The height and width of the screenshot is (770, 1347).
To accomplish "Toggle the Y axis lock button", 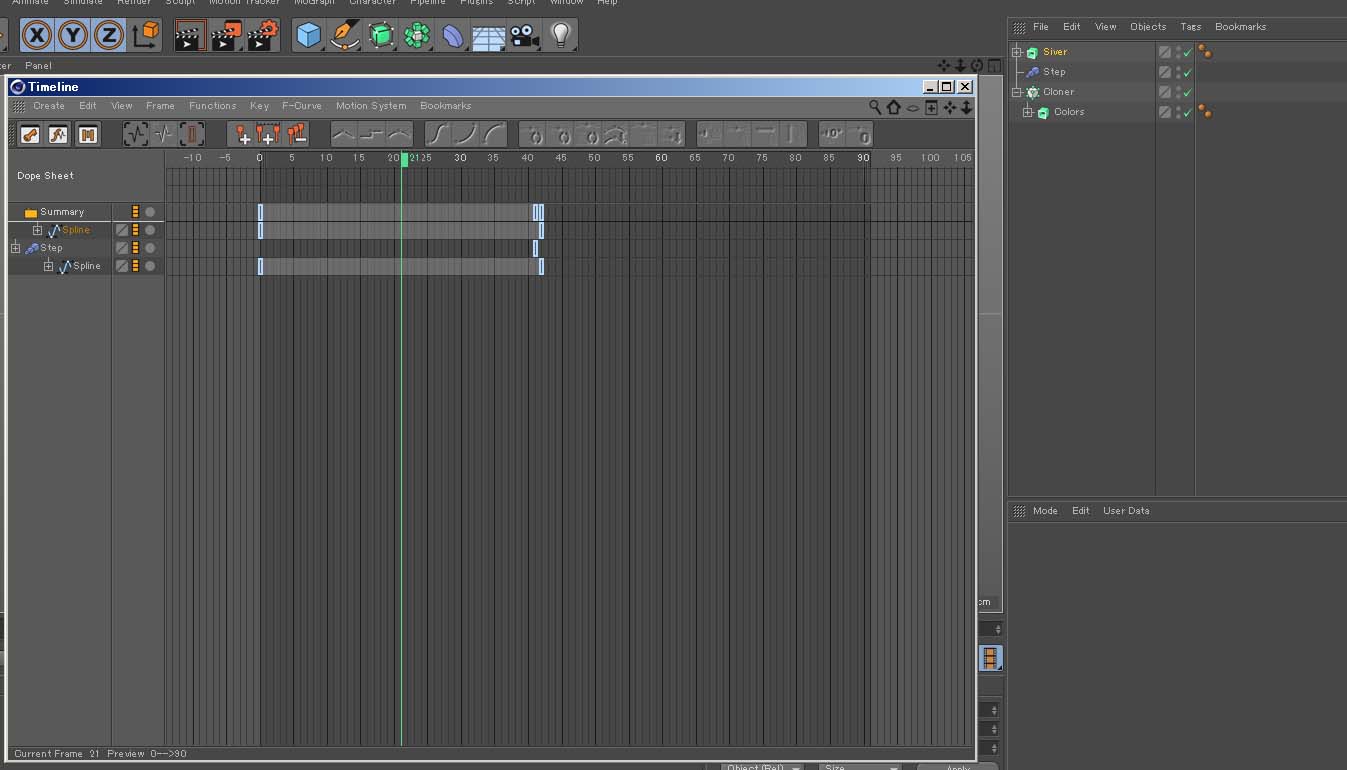I will [x=73, y=36].
